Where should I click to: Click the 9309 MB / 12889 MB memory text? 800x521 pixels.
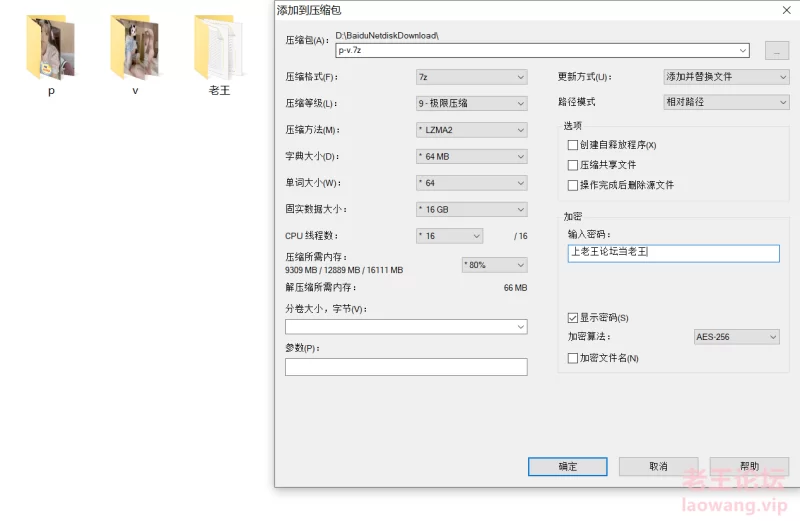pyautogui.click(x=344, y=270)
